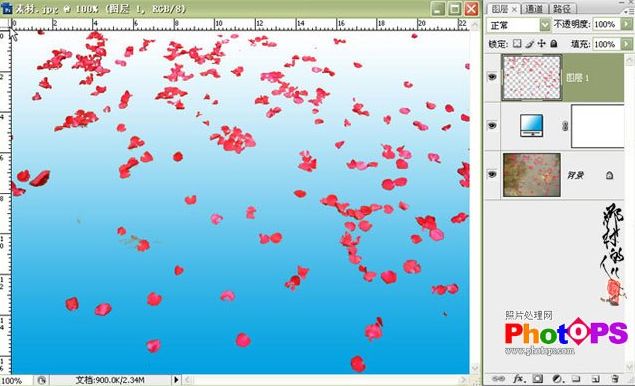Toggle lock transparent pixels checkerboard box
The image size is (635, 386).
tap(517, 43)
